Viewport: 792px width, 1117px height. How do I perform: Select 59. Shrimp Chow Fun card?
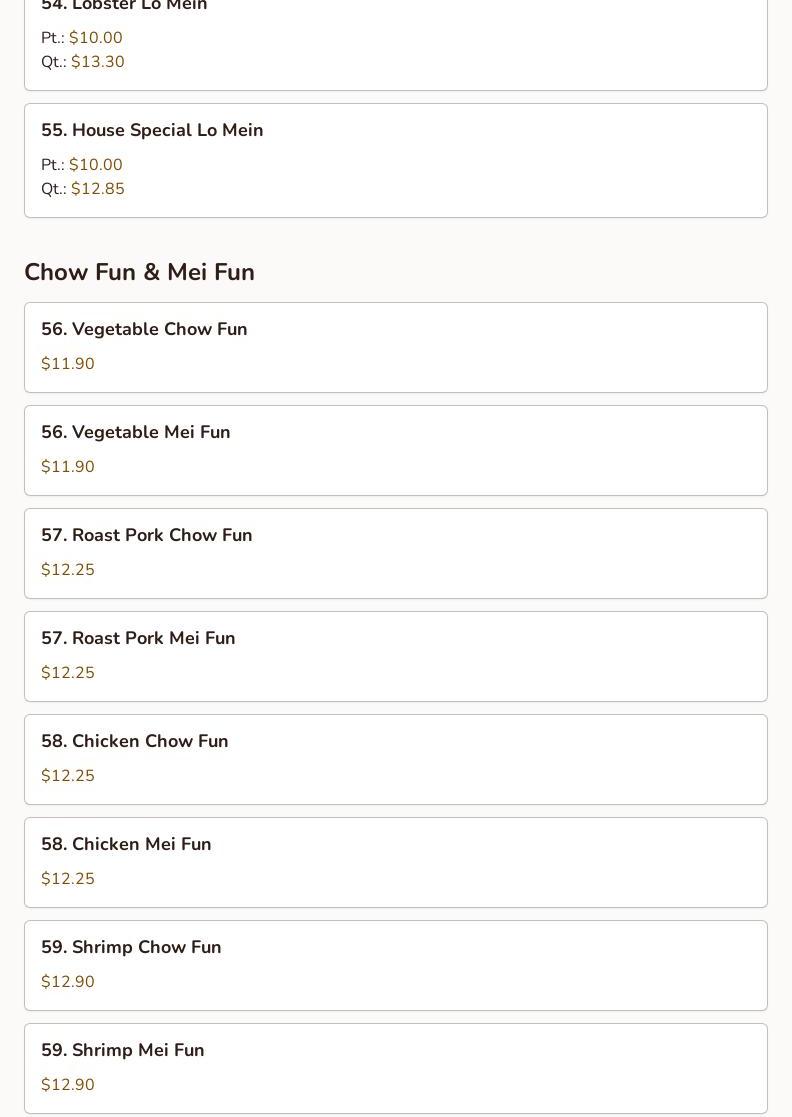pos(396,966)
